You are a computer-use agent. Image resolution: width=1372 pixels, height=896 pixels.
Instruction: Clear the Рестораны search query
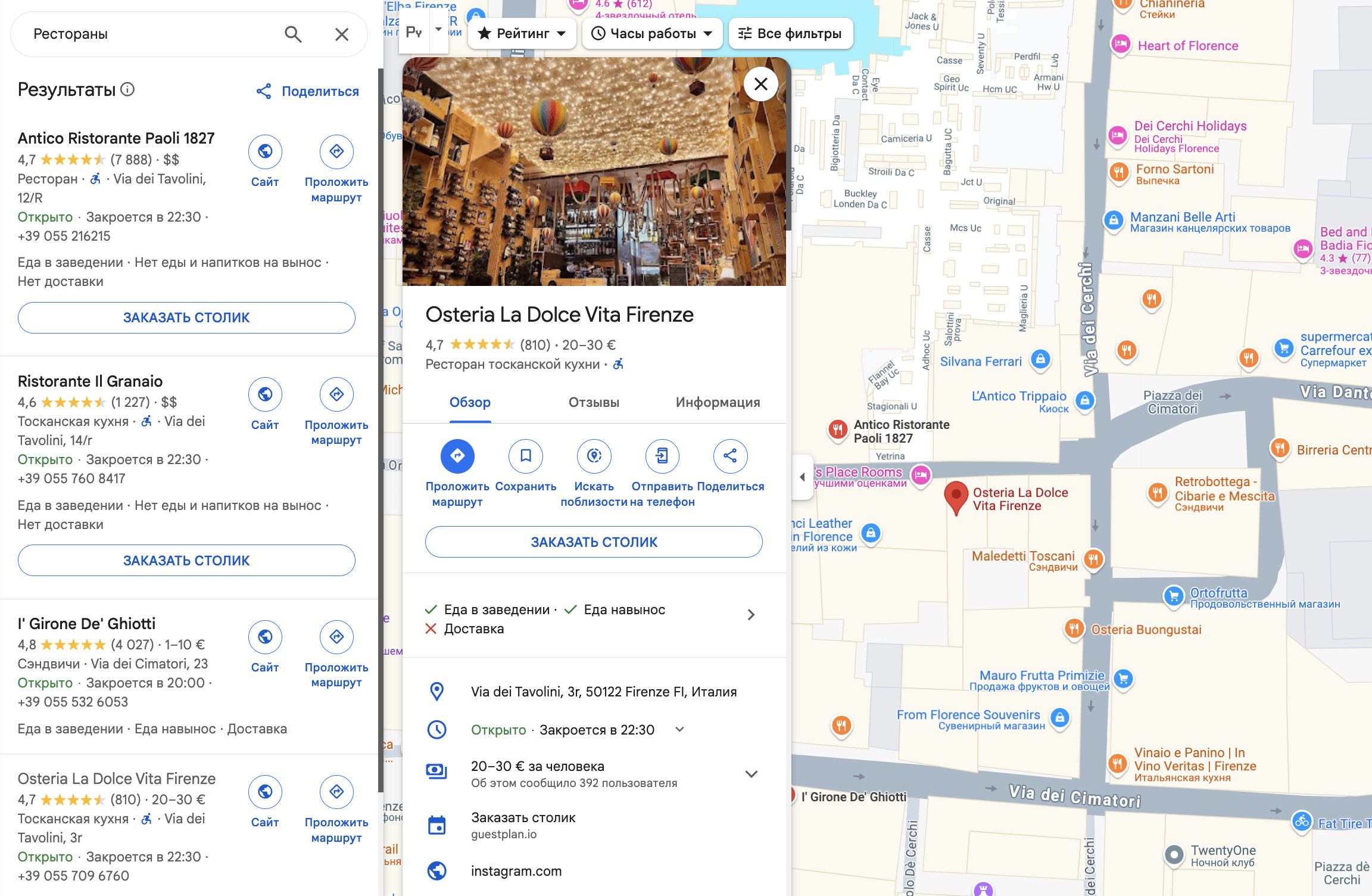click(342, 34)
